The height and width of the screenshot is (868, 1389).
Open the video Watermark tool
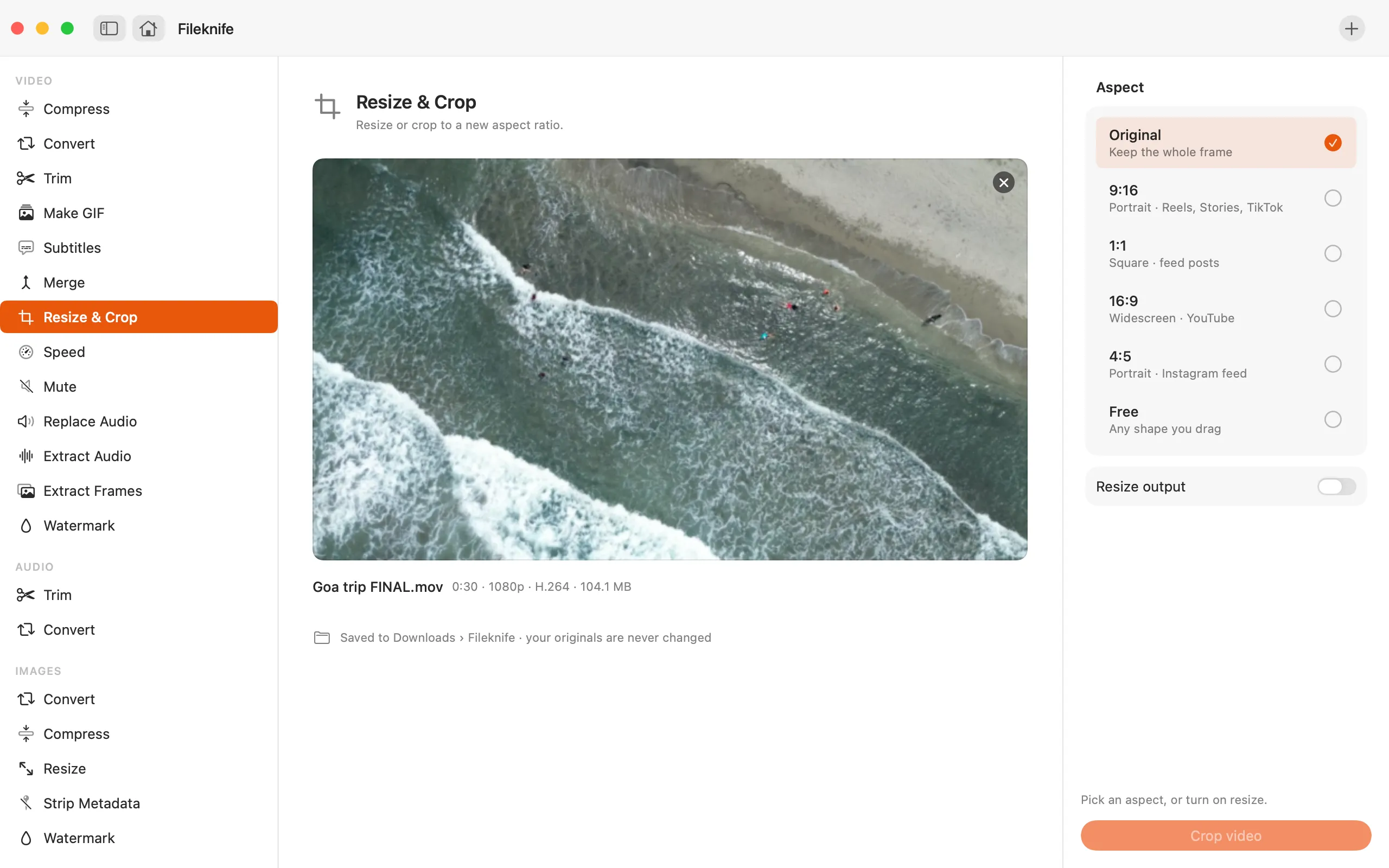pos(139,526)
